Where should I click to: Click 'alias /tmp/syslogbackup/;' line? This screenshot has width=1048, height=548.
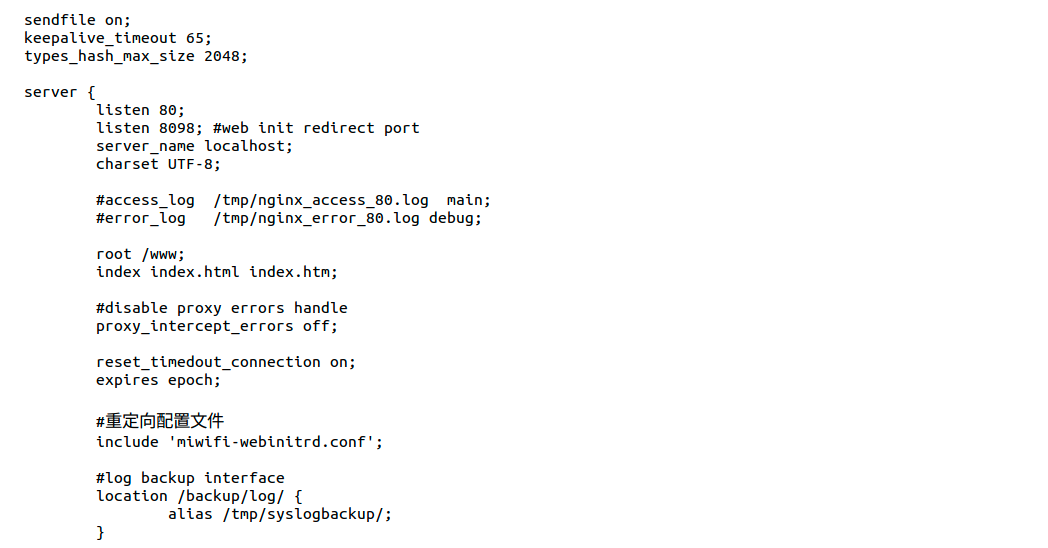coord(280,515)
